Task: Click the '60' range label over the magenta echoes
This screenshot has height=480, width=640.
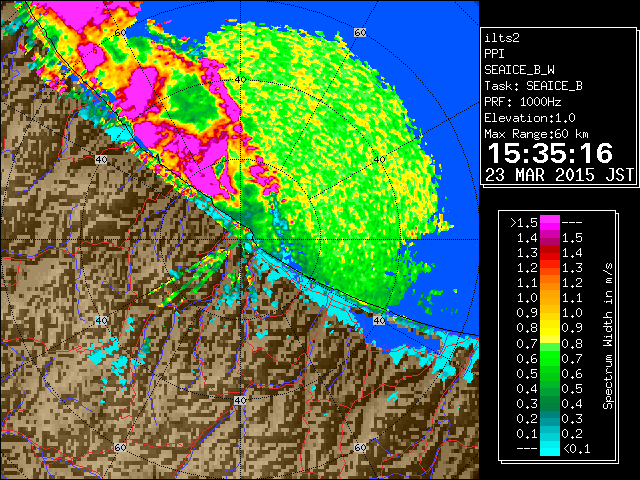Action: coord(120,33)
